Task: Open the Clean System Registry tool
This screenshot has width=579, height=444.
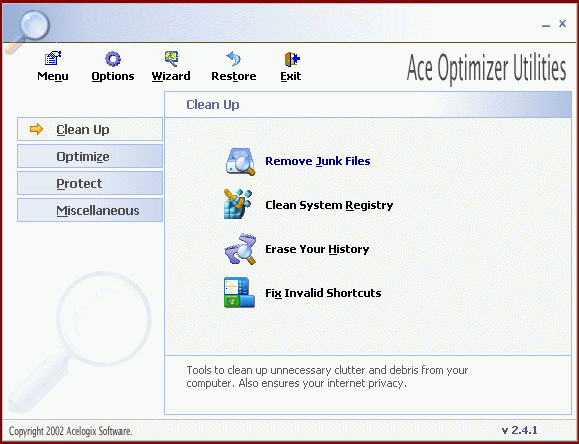Action: tap(329, 205)
